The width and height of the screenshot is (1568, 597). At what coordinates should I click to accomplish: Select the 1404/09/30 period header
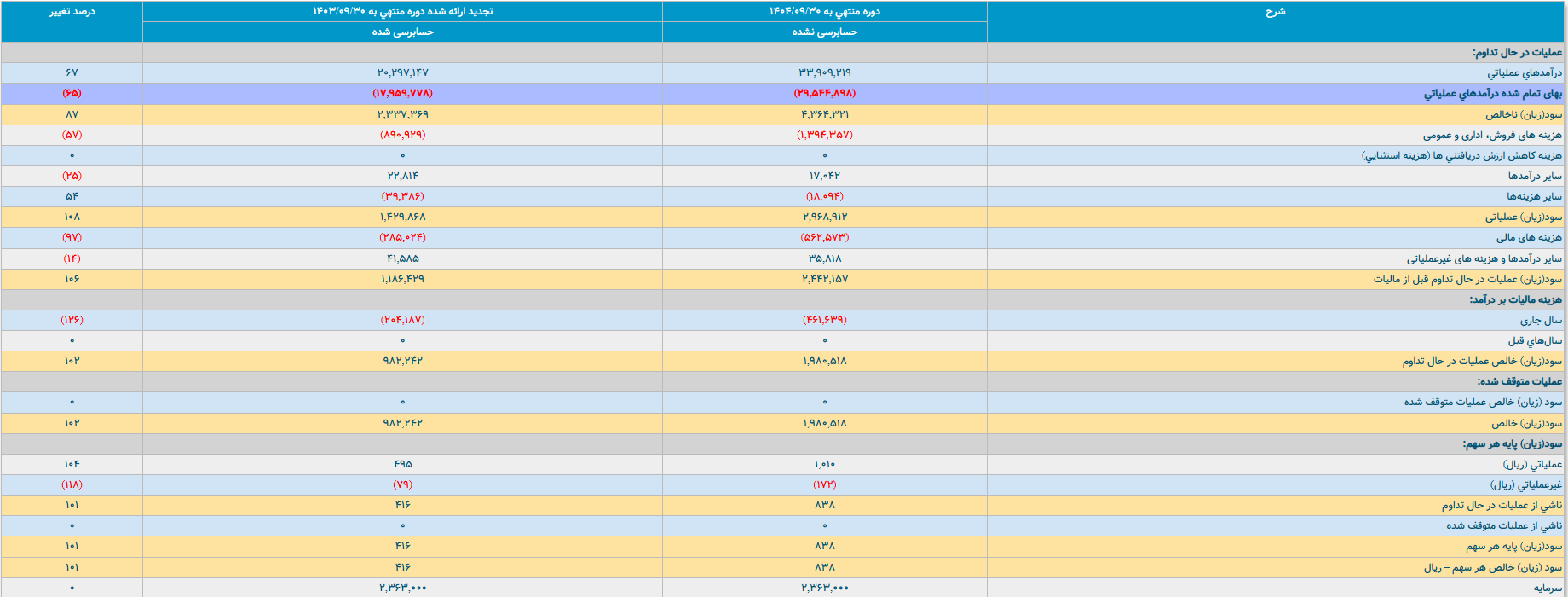coord(824,11)
